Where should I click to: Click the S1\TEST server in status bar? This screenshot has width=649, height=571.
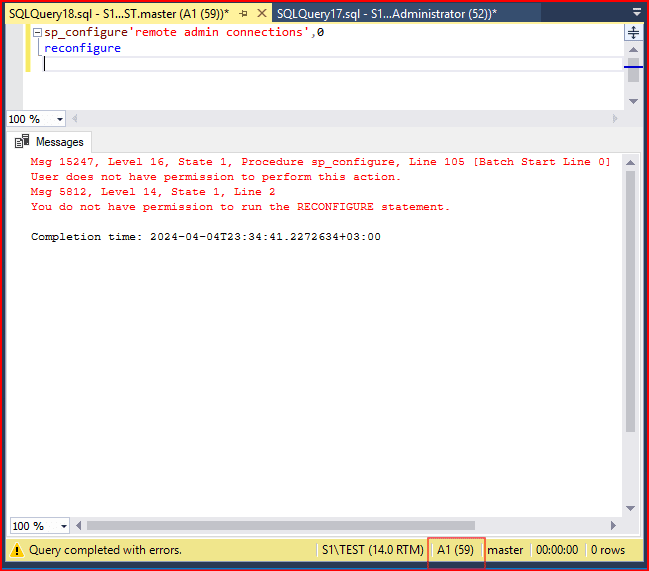(371, 550)
